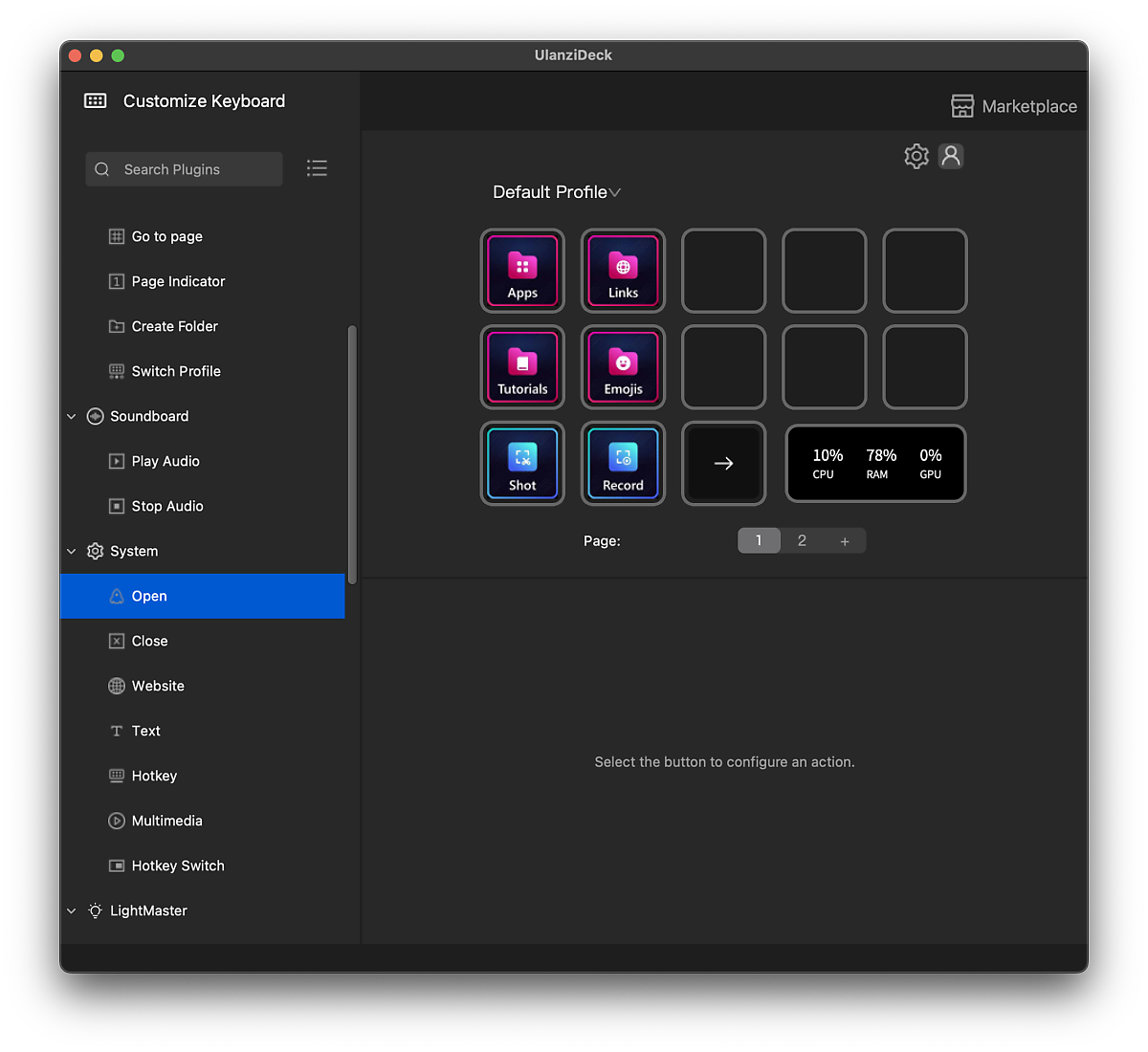The height and width of the screenshot is (1052, 1148).
Task: Click the System gear category icon
Action: (x=95, y=551)
